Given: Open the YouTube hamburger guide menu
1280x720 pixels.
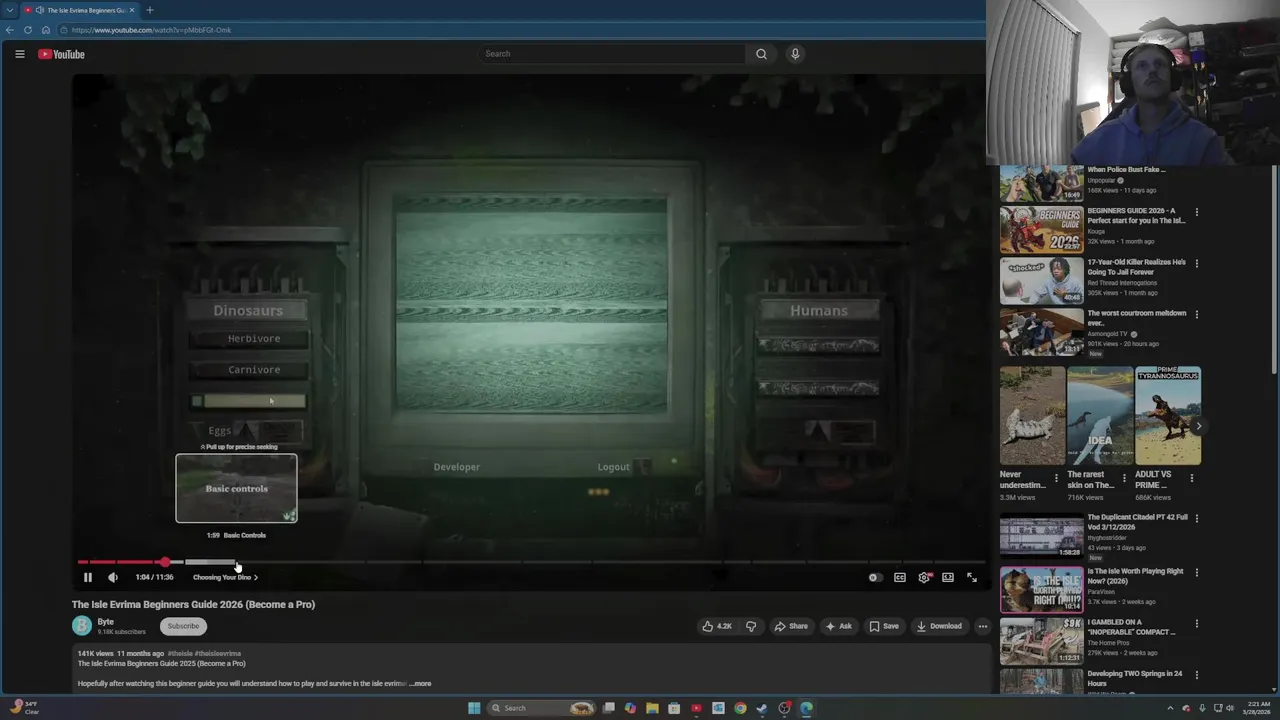Looking at the screenshot, I should point(19,54).
